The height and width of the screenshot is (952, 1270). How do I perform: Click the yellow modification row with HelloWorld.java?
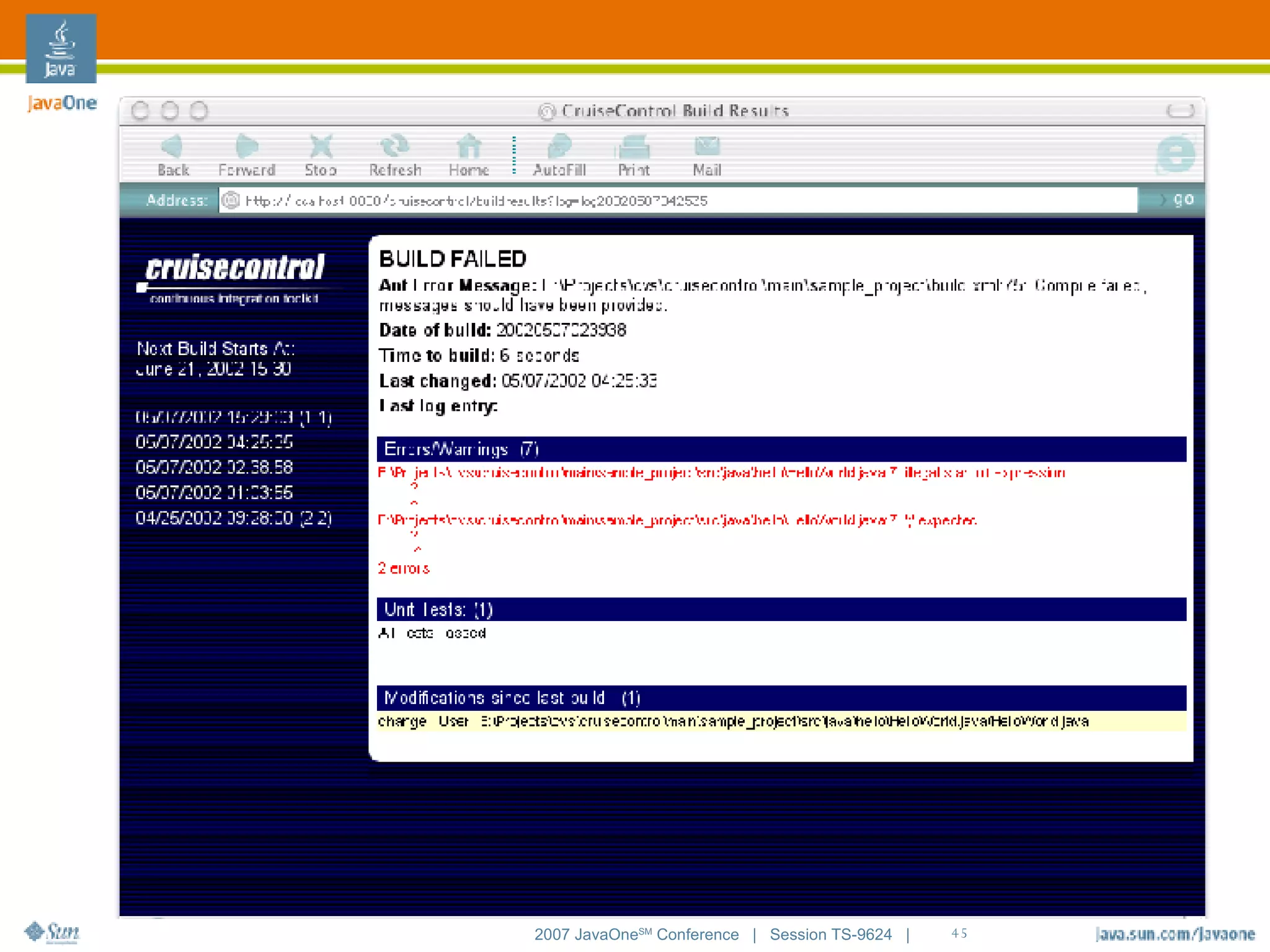(781, 721)
